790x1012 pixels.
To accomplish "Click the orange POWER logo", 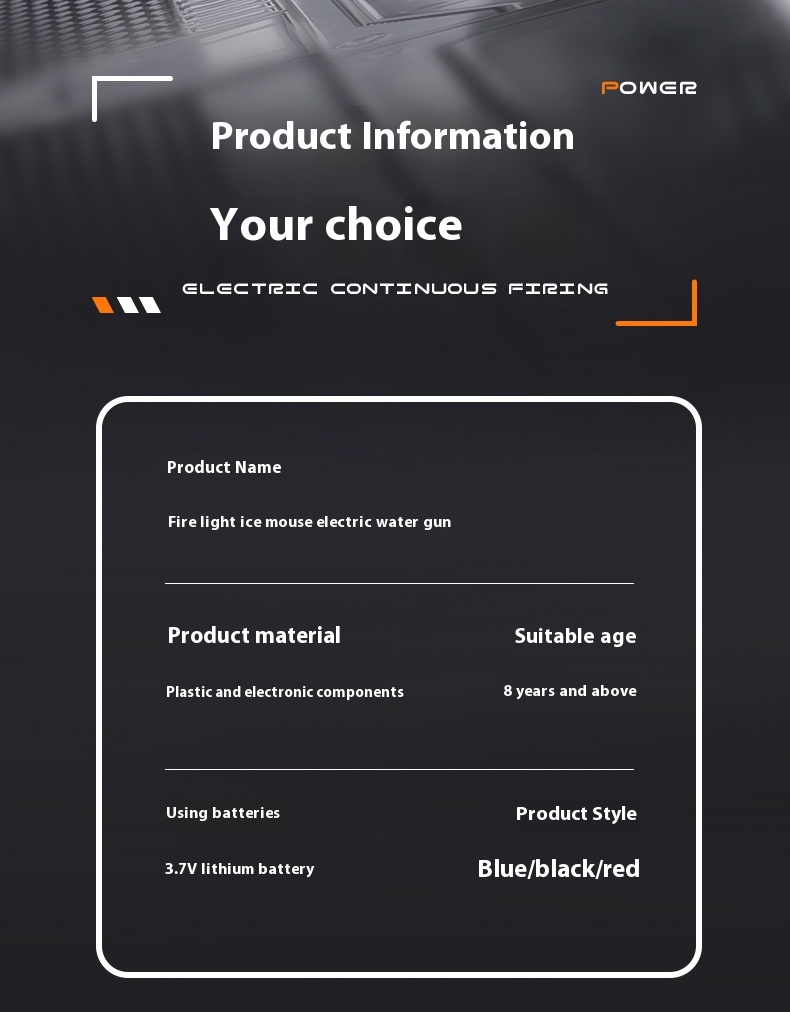I will pyautogui.click(x=649, y=88).
